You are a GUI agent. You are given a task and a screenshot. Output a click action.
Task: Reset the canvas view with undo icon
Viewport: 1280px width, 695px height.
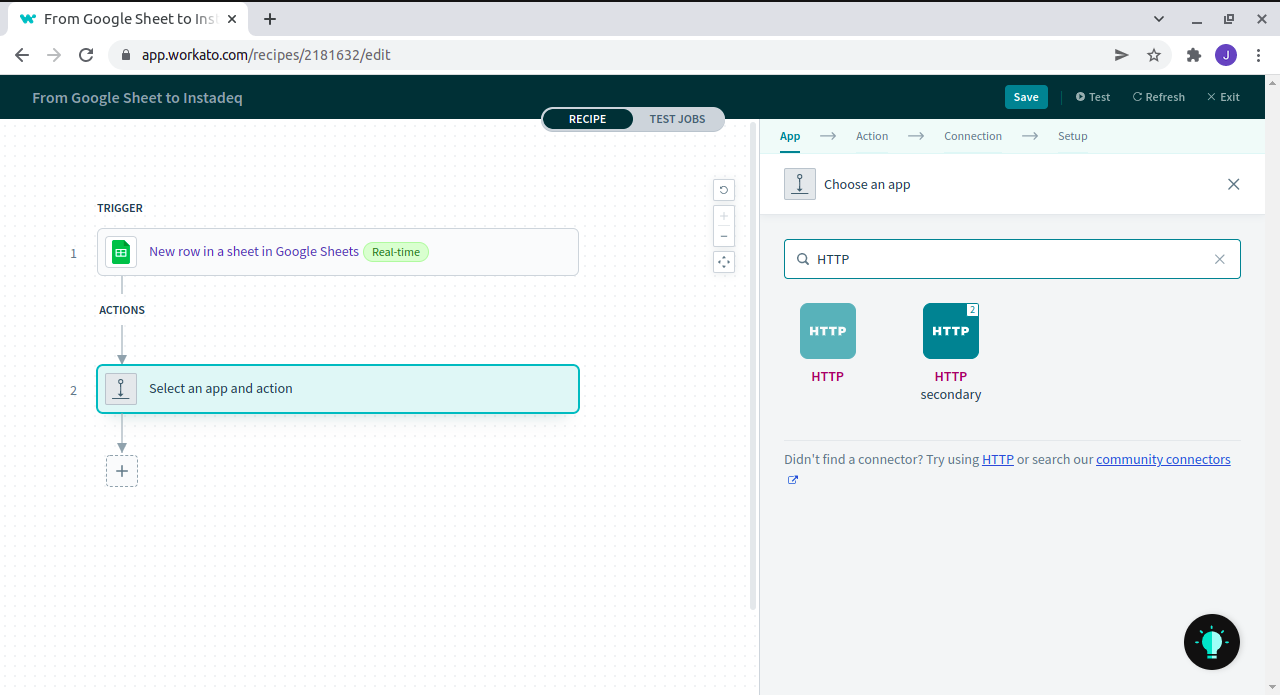coord(724,190)
